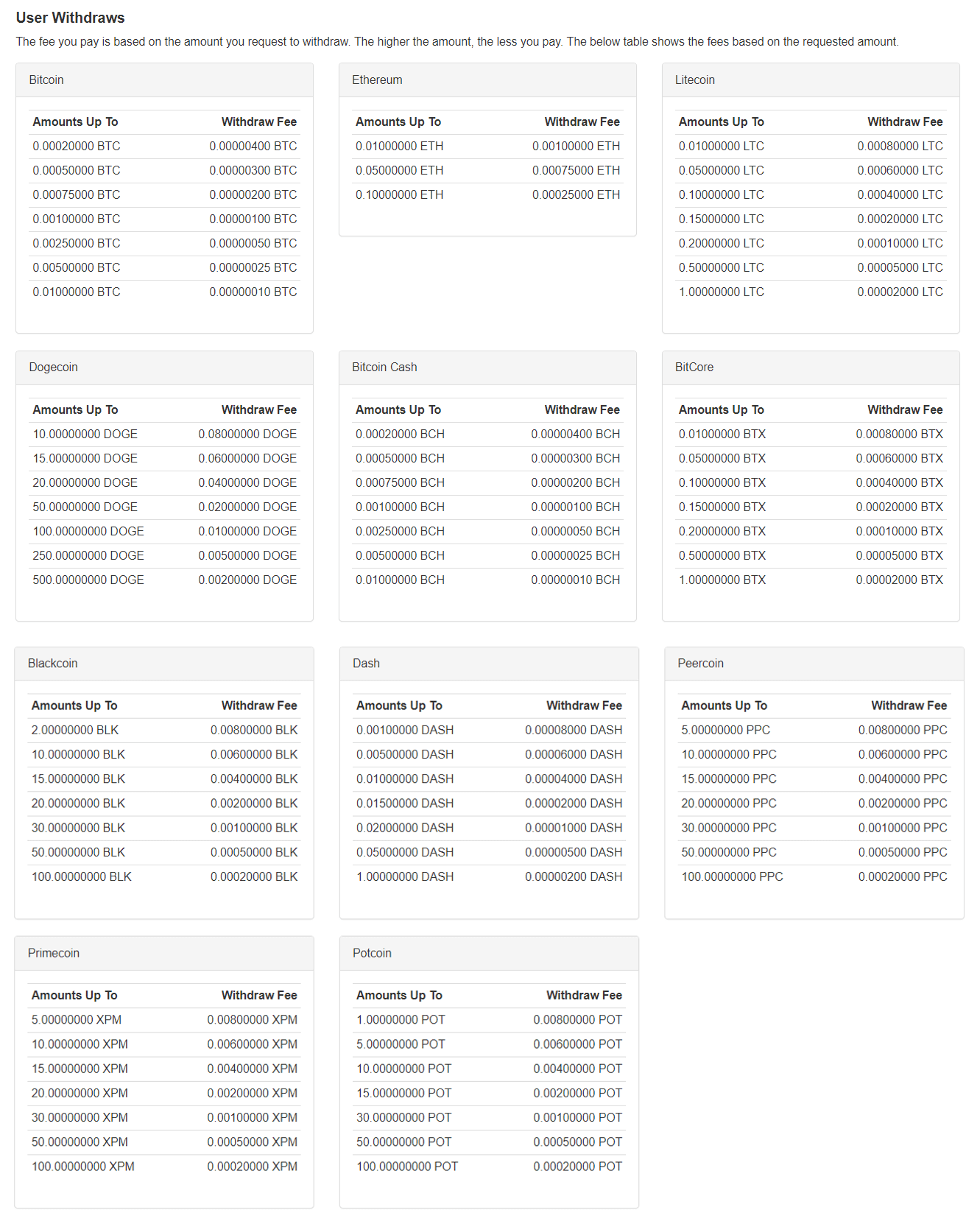Click the 0.00600000 BLK fee cell
Image resolution: width=980 pixels, height=1224 pixels.
coord(254,755)
